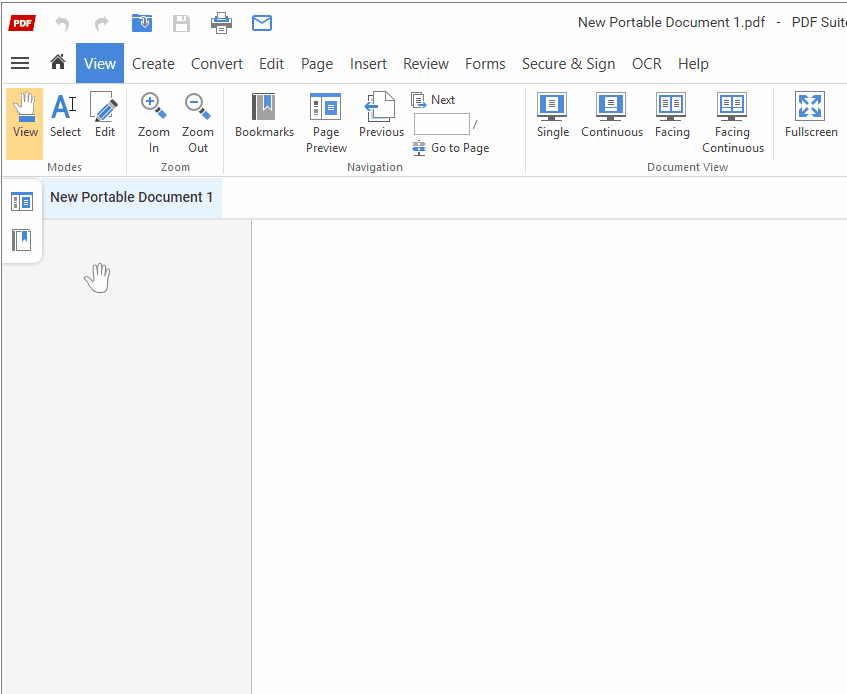This screenshot has height=694, width=847.
Task: Enter Fullscreen mode
Action: coord(811,116)
